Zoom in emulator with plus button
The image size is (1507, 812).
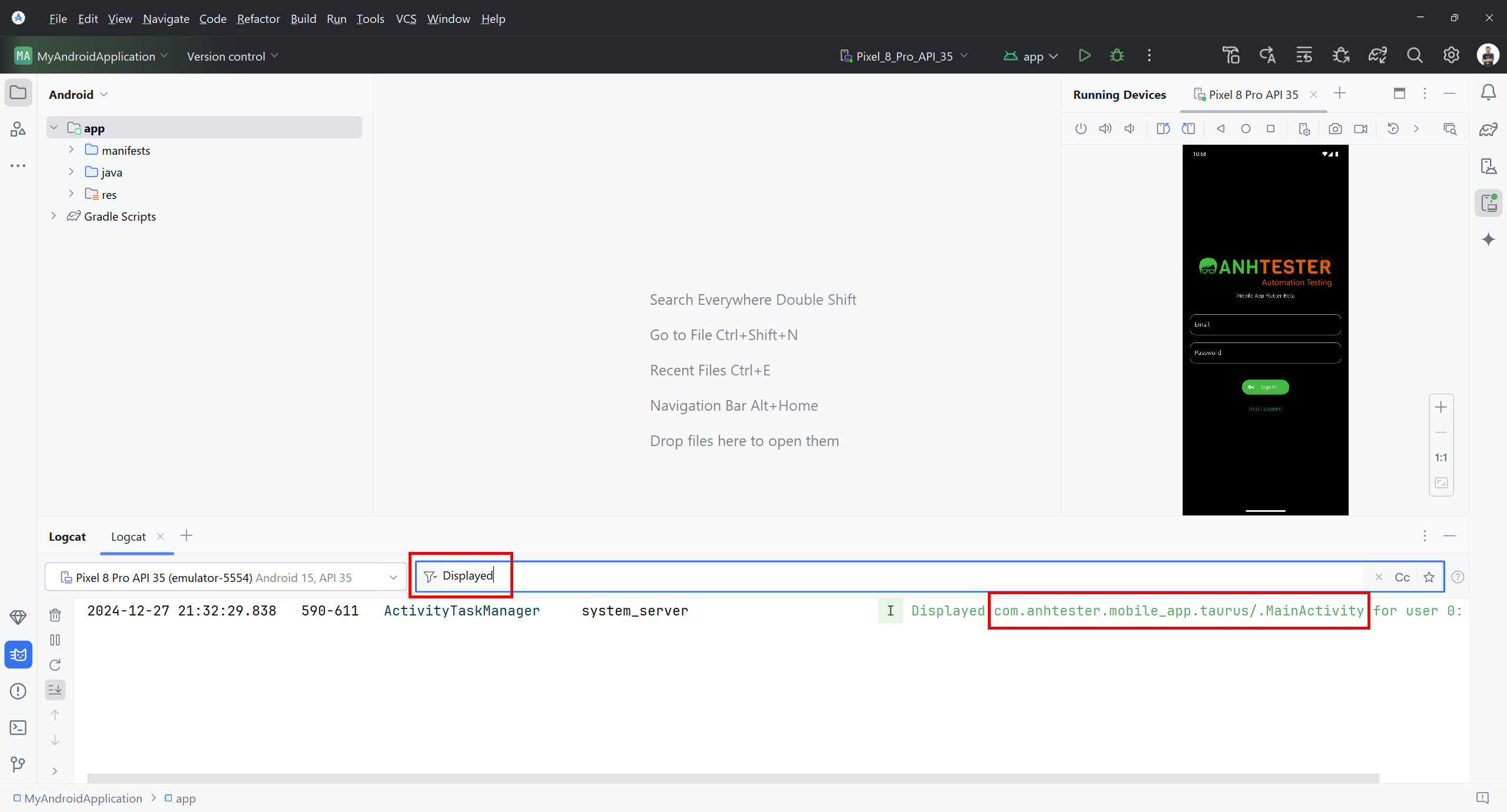coord(1441,407)
